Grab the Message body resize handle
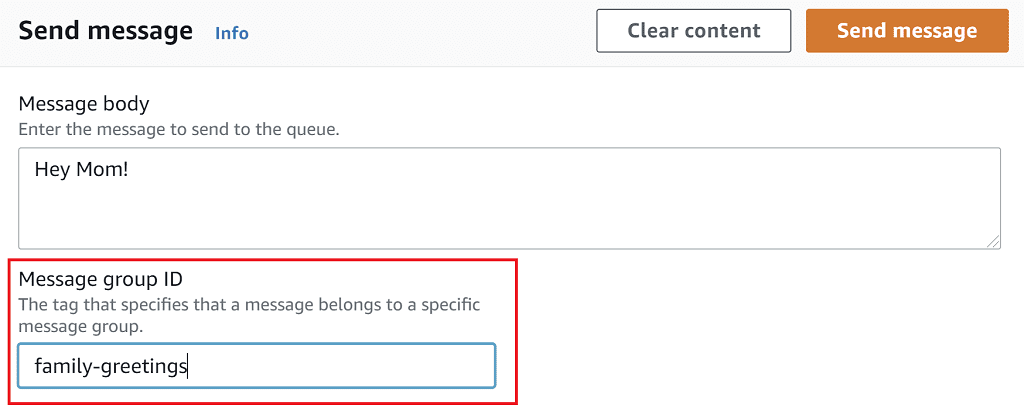This screenshot has height=408, width=1024. tap(992, 240)
